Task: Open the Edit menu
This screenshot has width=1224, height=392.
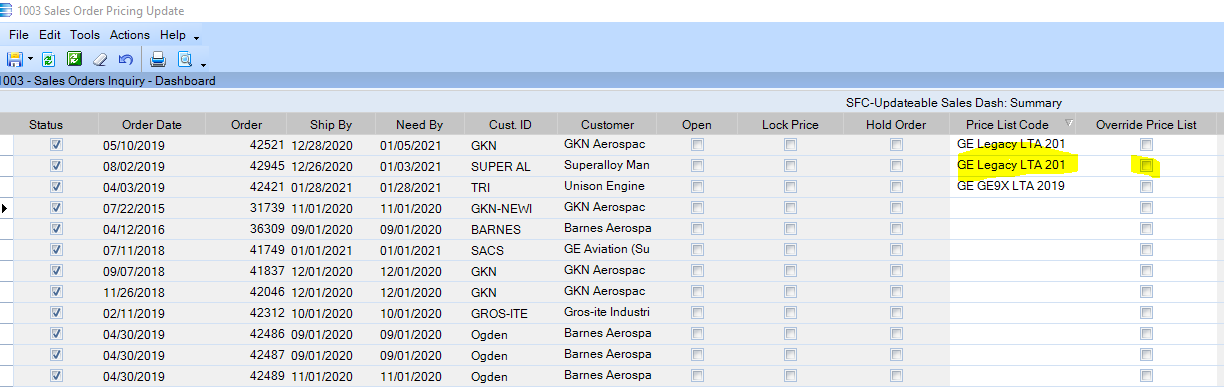Action: pyautogui.click(x=50, y=35)
